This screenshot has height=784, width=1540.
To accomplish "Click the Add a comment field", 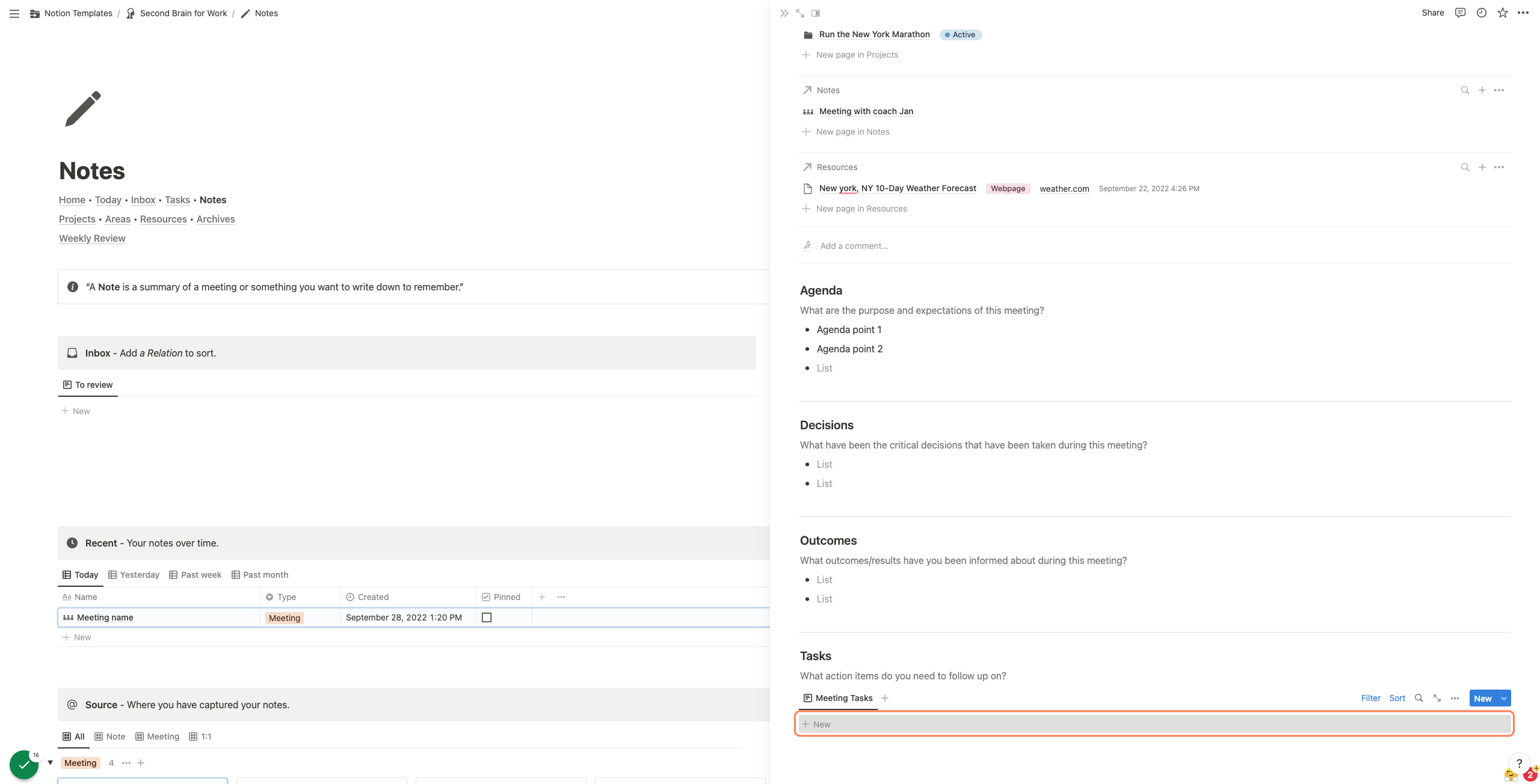I will point(854,246).
